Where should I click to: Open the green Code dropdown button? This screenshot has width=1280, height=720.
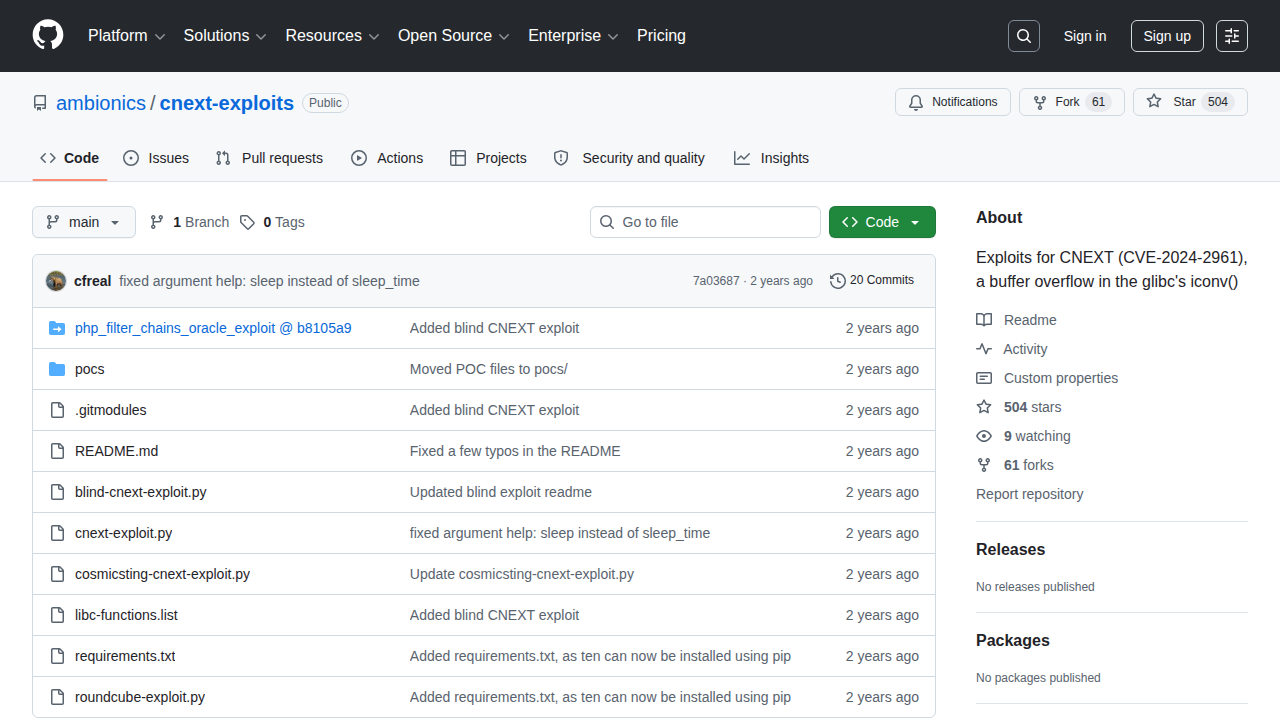882,222
